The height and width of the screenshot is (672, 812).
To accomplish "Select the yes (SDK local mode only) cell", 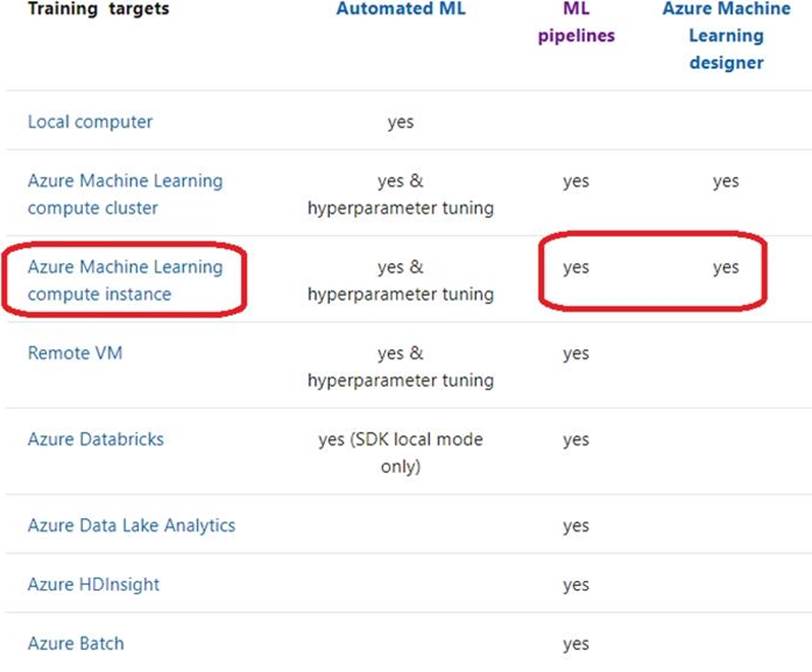I will 400,453.
